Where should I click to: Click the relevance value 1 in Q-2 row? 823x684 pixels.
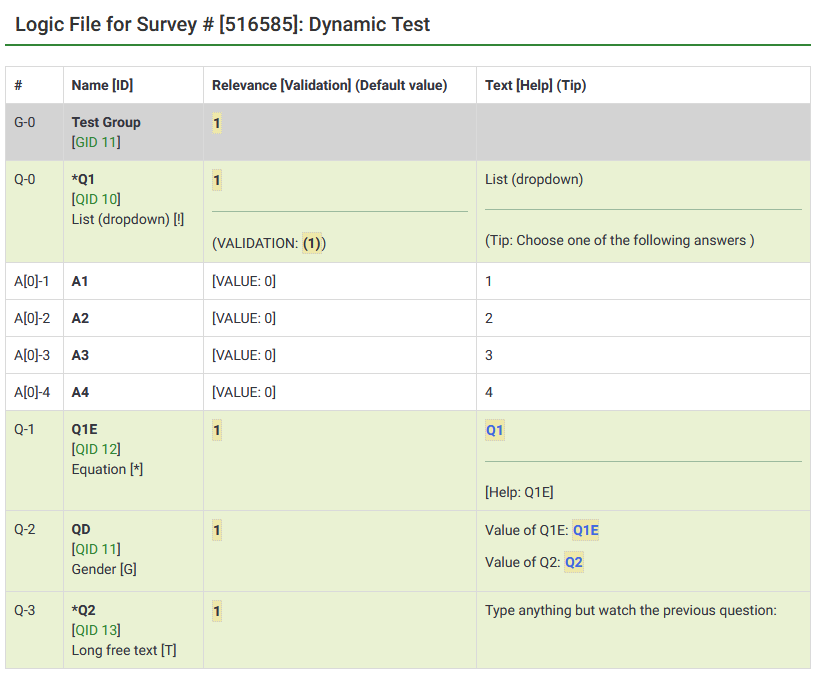(x=217, y=530)
